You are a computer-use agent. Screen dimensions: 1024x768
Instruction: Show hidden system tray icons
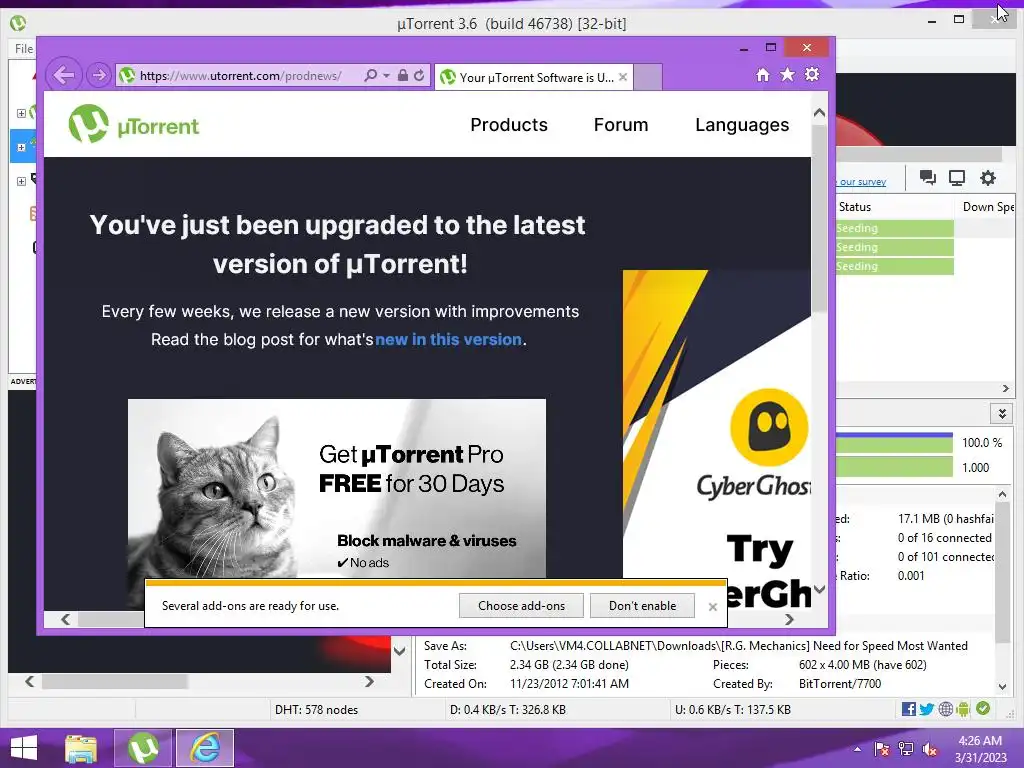[x=857, y=750]
